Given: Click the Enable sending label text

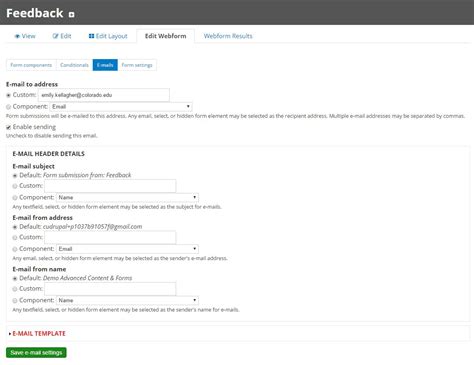Looking at the screenshot, I should [34, 127].
